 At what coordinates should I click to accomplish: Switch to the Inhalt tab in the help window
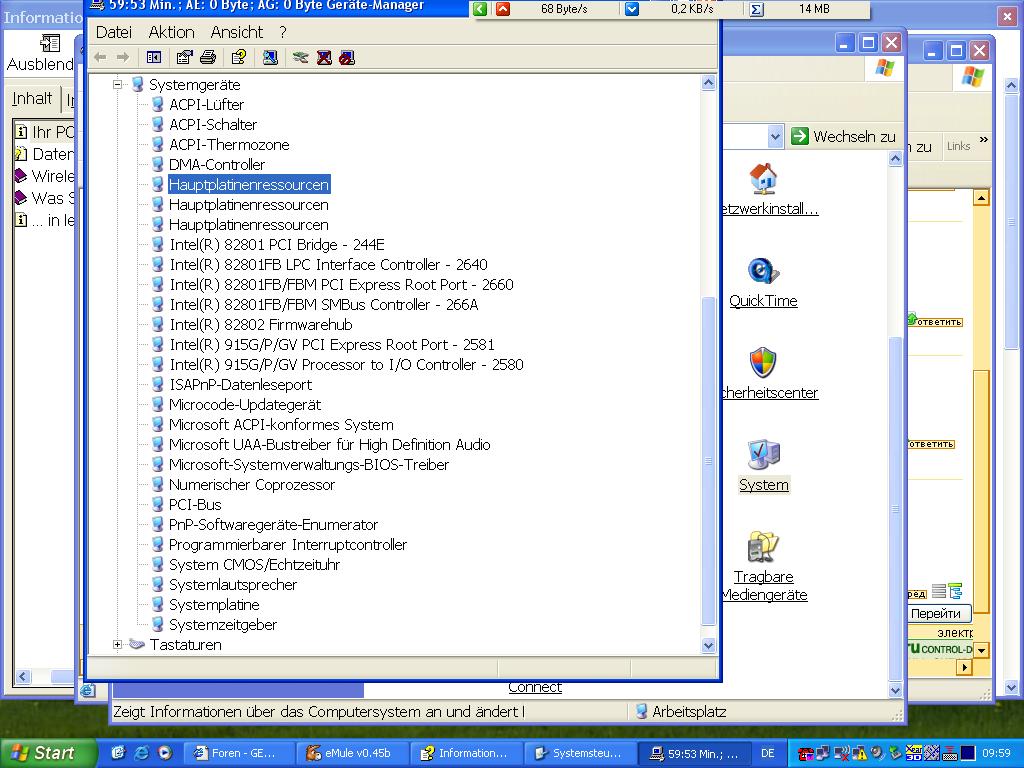tap(32, 99)
